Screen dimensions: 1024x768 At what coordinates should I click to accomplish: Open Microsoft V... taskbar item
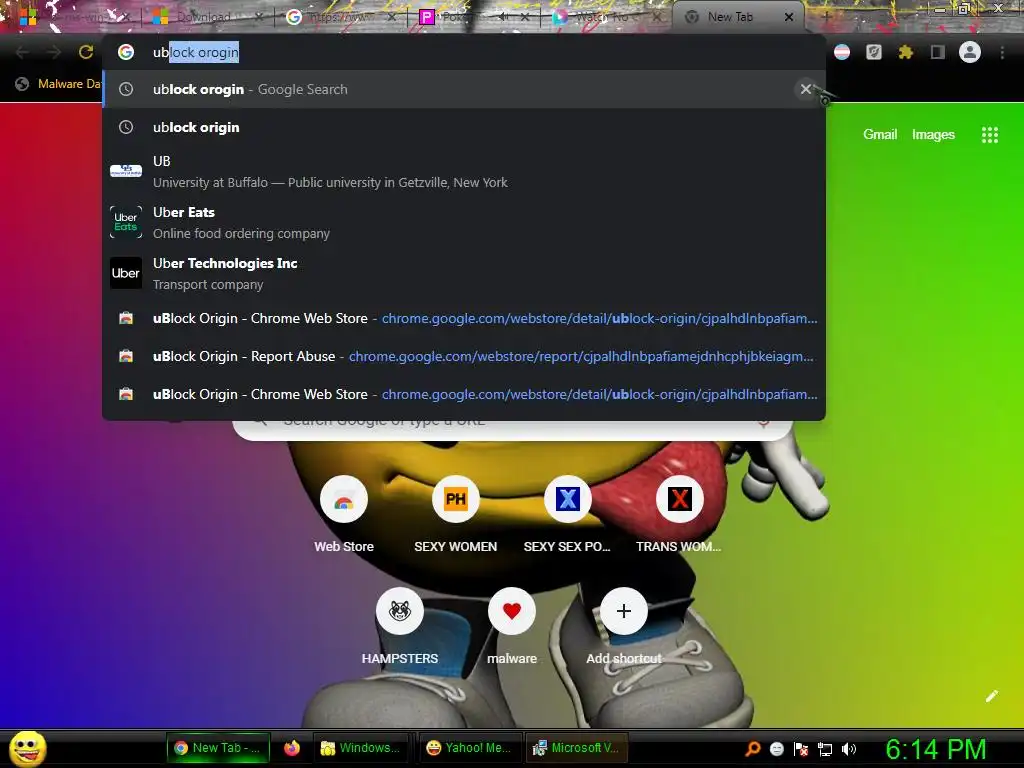click(x=577, y=748)
